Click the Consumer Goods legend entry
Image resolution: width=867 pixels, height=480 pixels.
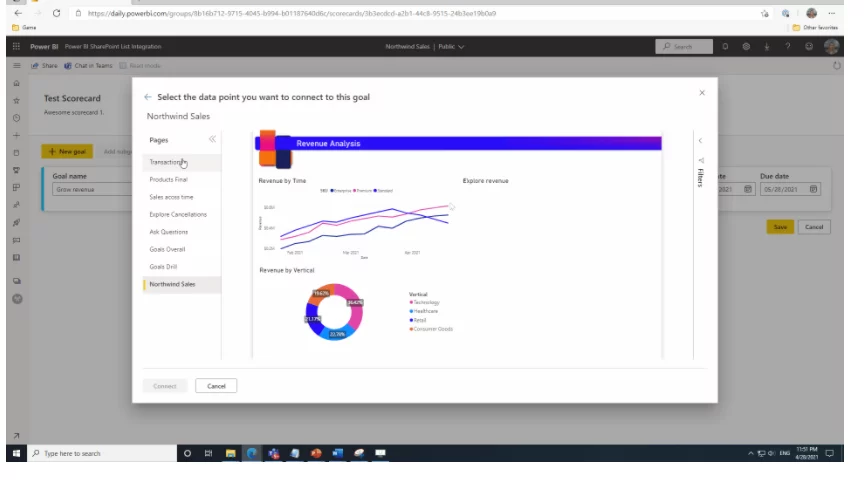(x=431, y=329)
